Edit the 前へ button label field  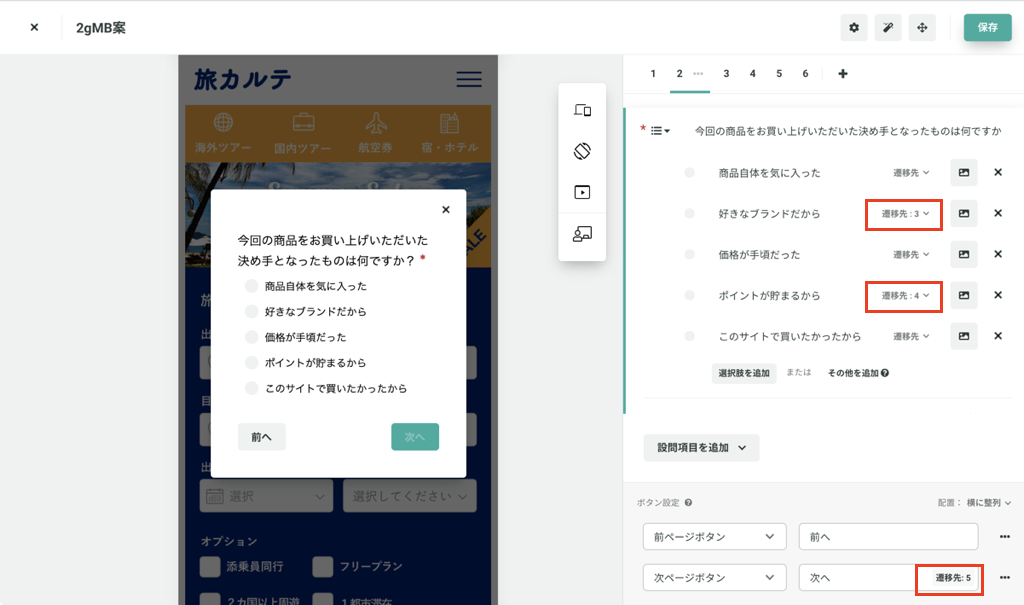(x=888, y=536)
